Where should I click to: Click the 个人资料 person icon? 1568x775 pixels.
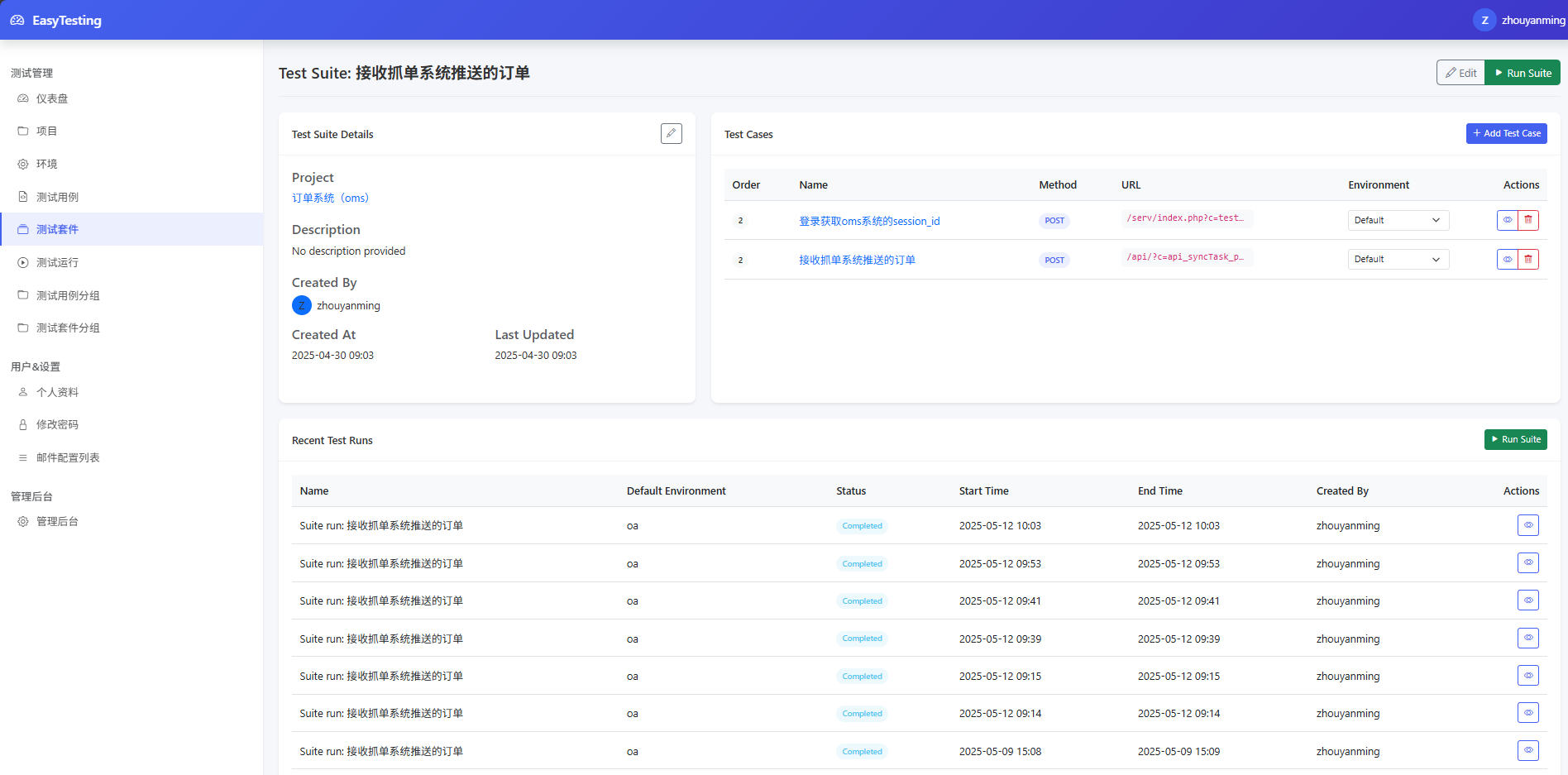pos(23,392)
